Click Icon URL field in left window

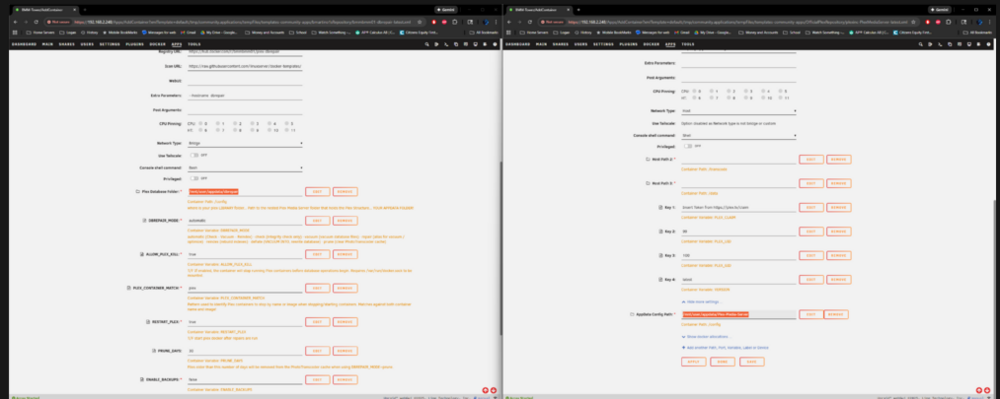pyautogui.click(x=245, y=66)
